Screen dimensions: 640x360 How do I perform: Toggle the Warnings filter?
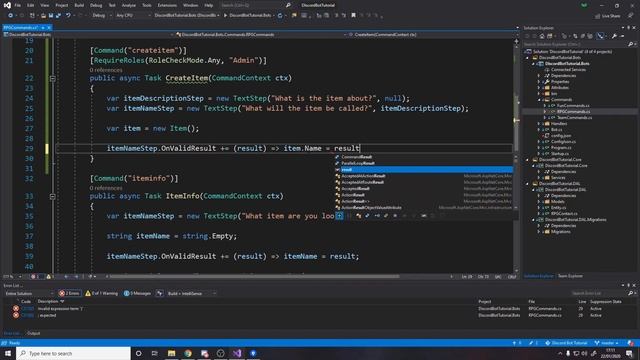coord(102,293)
